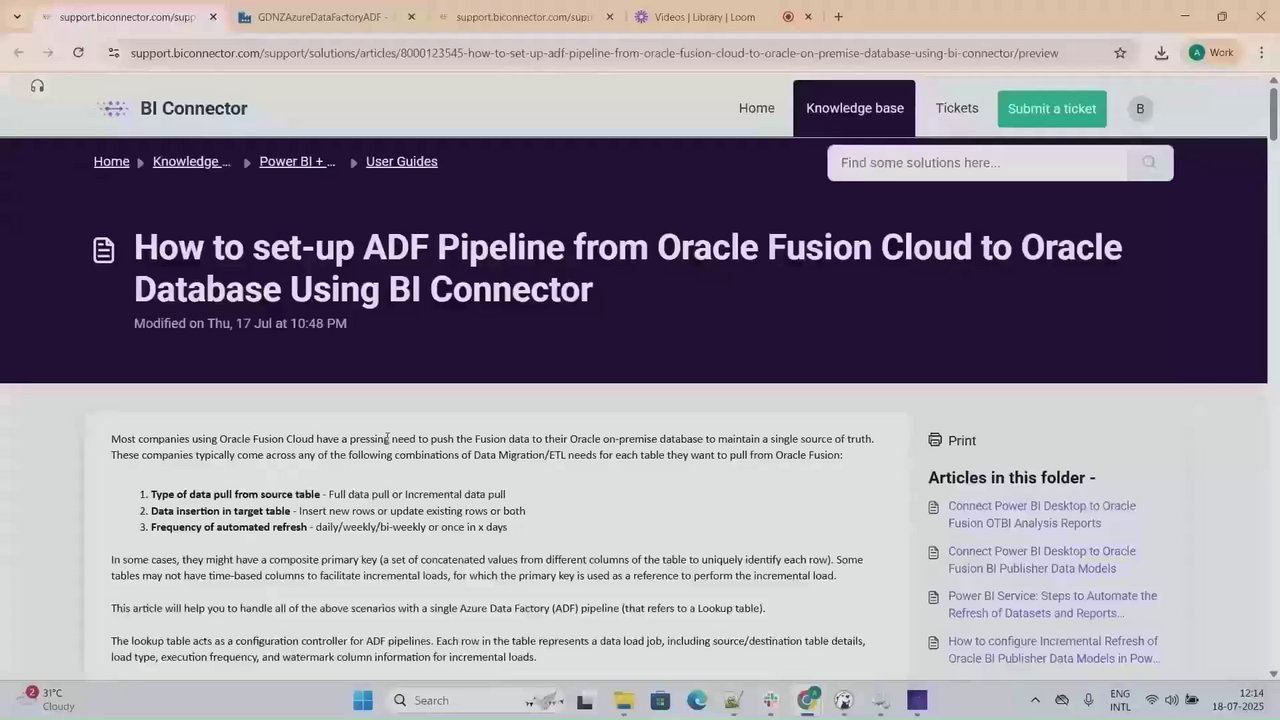This screenshot has height=720, width=1280.
Task: Click the ENG INTL language indicator
Action: tap(1120, 700)
